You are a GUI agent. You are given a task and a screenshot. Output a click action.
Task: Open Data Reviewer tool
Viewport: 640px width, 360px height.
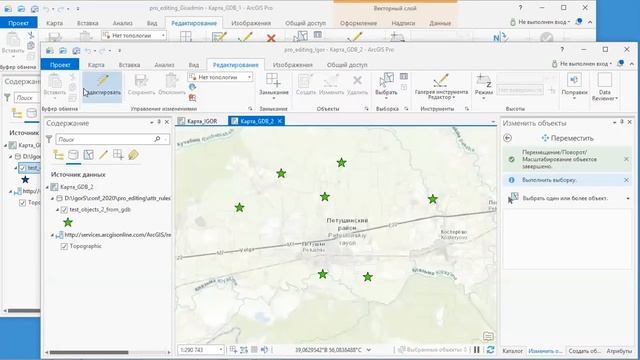tap(604, 86)
